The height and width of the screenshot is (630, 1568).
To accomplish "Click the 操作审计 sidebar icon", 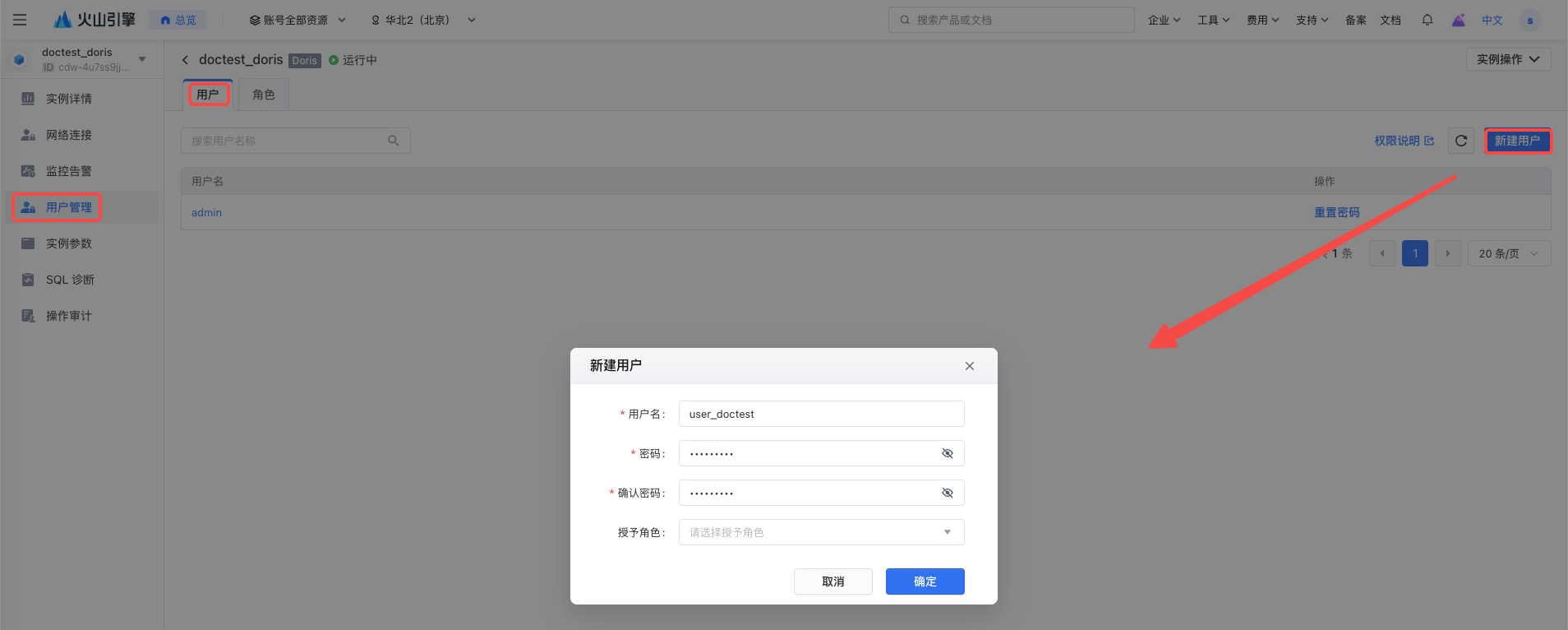I will (x=28, y=316).
